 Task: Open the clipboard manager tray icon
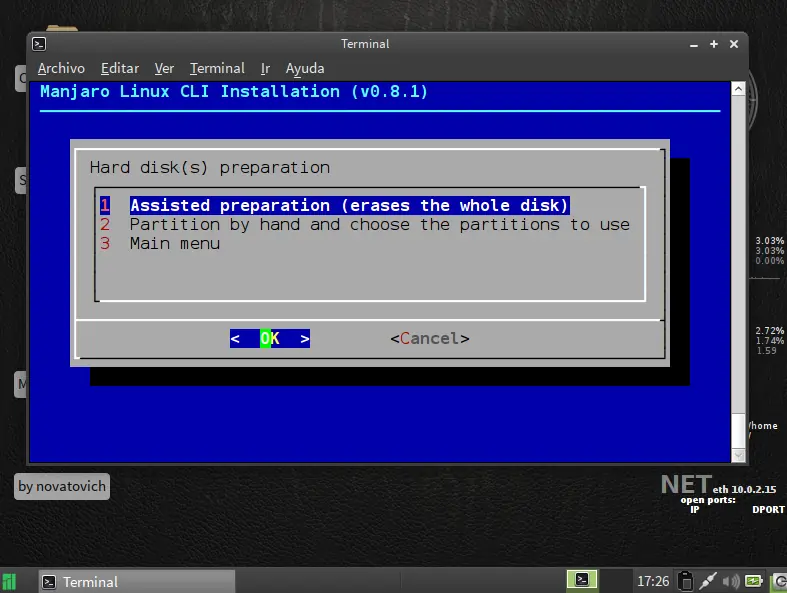[x=685, y=581]
